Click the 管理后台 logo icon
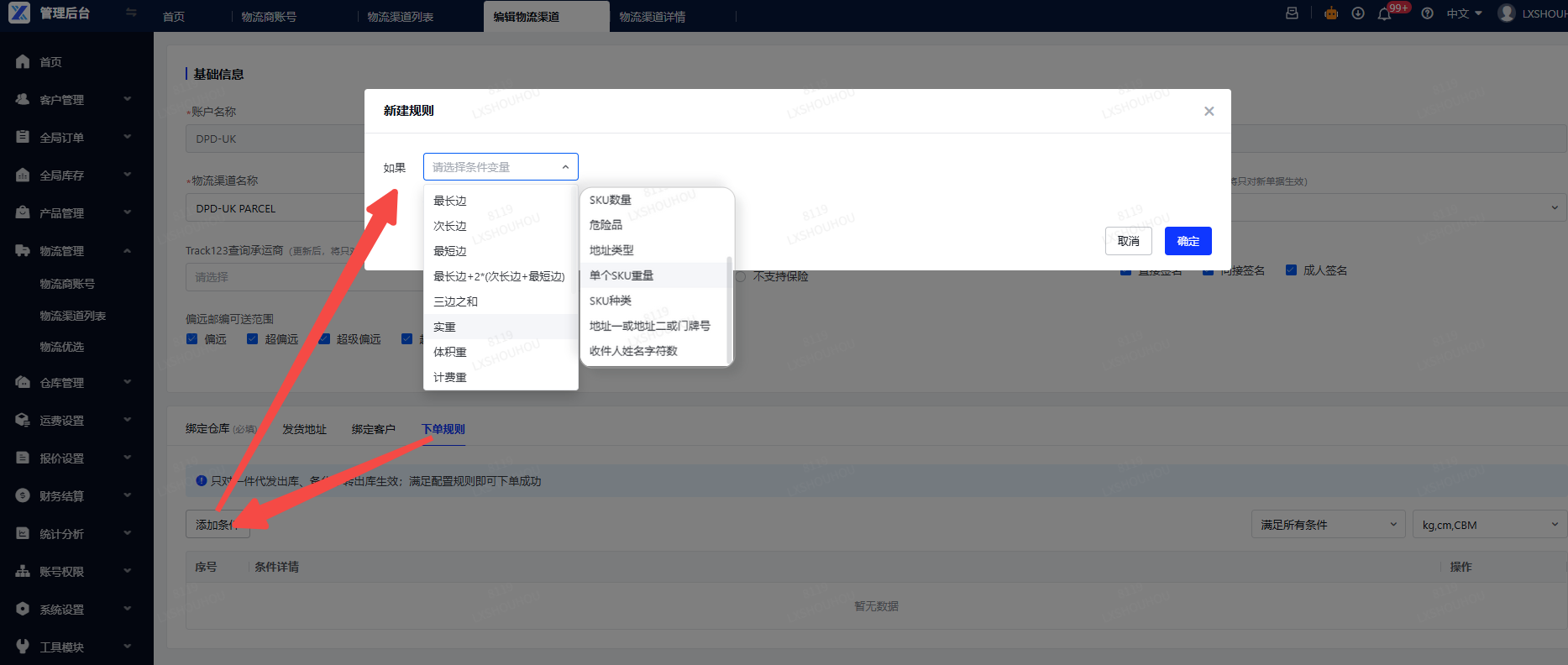The image size is (1568, 665). 18,13
